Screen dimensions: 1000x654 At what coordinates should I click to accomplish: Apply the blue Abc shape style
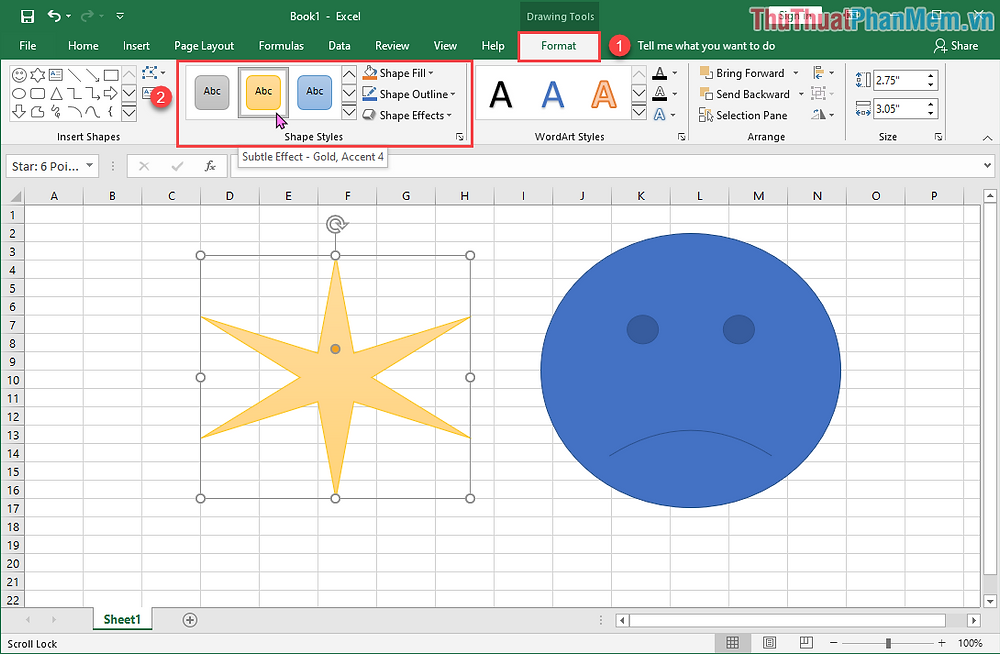tap(314, 93)
